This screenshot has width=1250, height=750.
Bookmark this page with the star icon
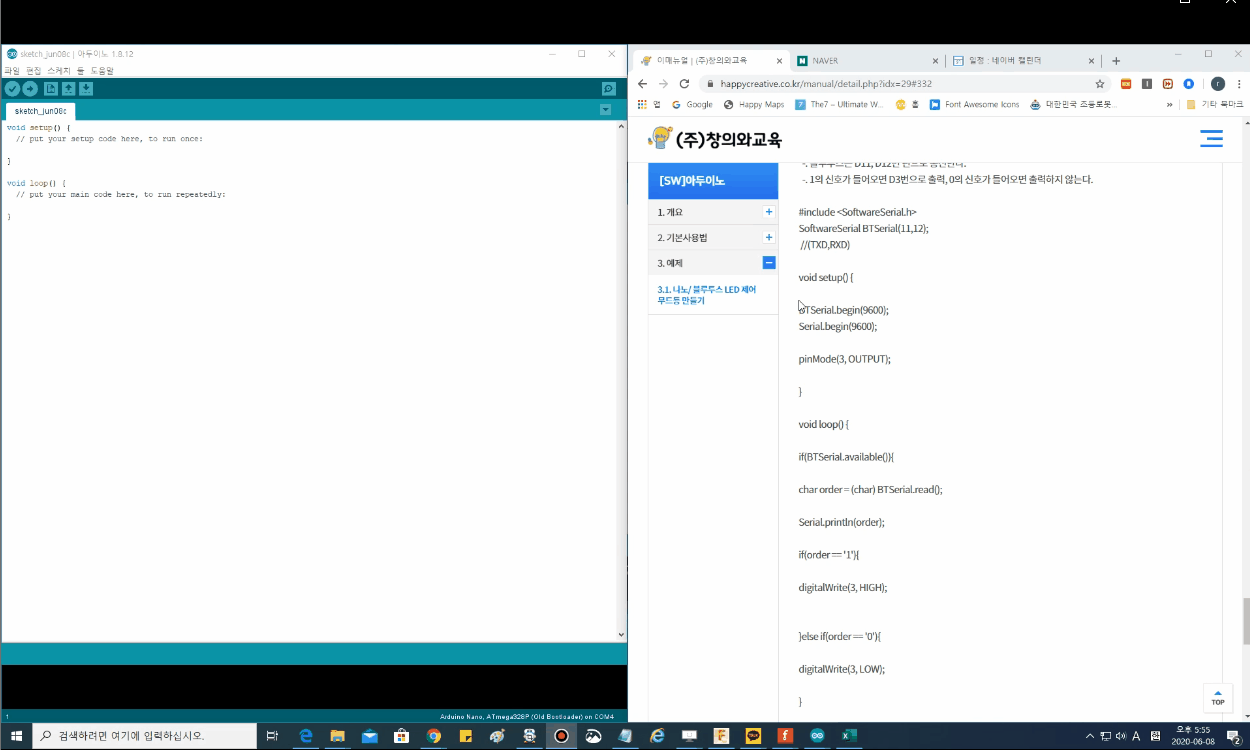(x=1100, y=84)
